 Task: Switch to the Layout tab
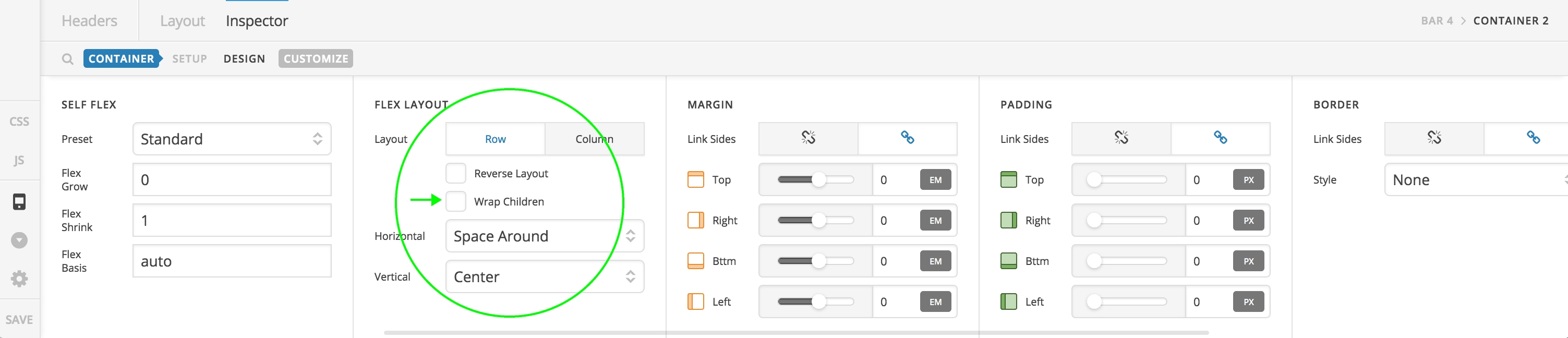182,21
